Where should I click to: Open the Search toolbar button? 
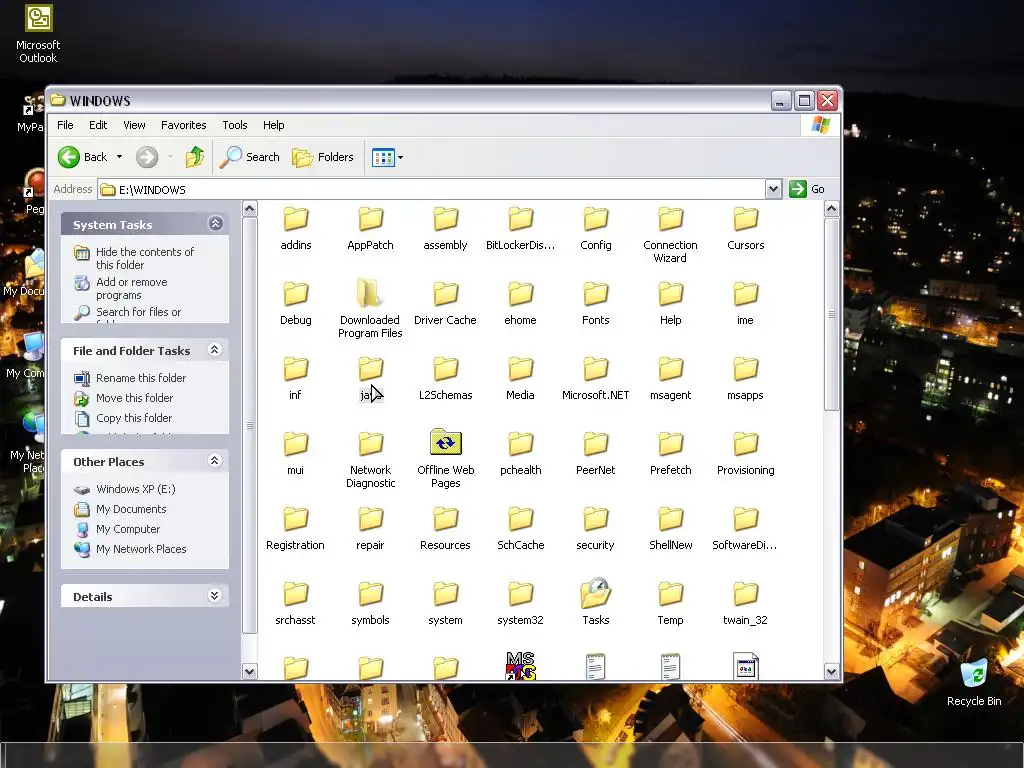[249, 157]
